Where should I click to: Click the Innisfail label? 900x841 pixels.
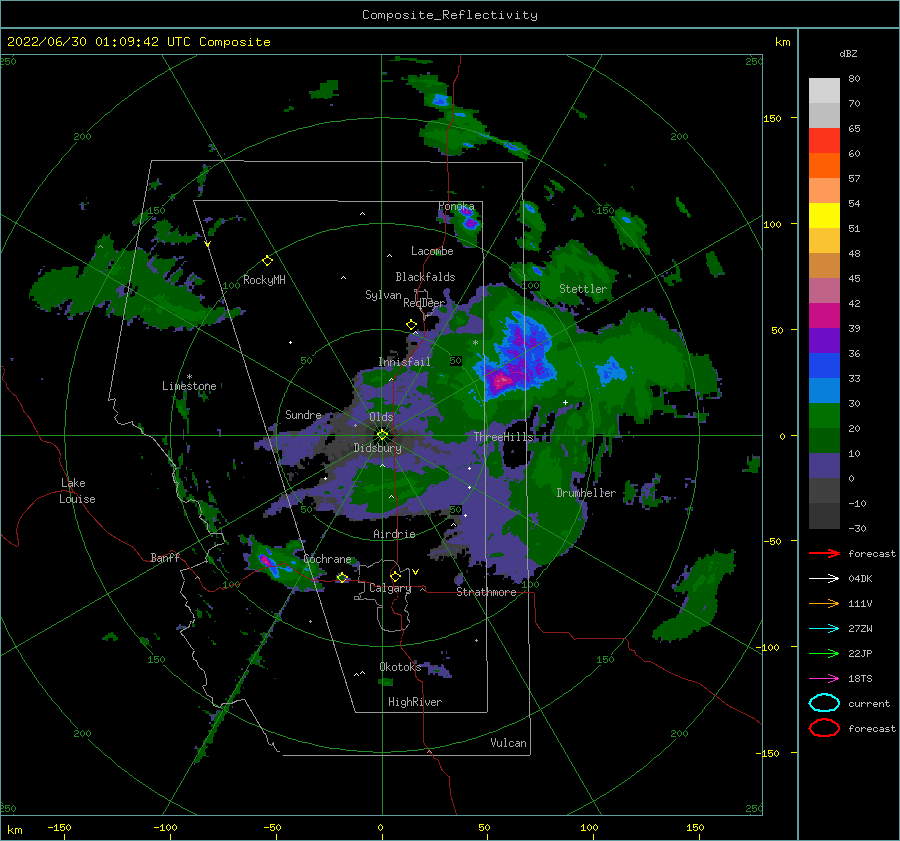point(404,362)
